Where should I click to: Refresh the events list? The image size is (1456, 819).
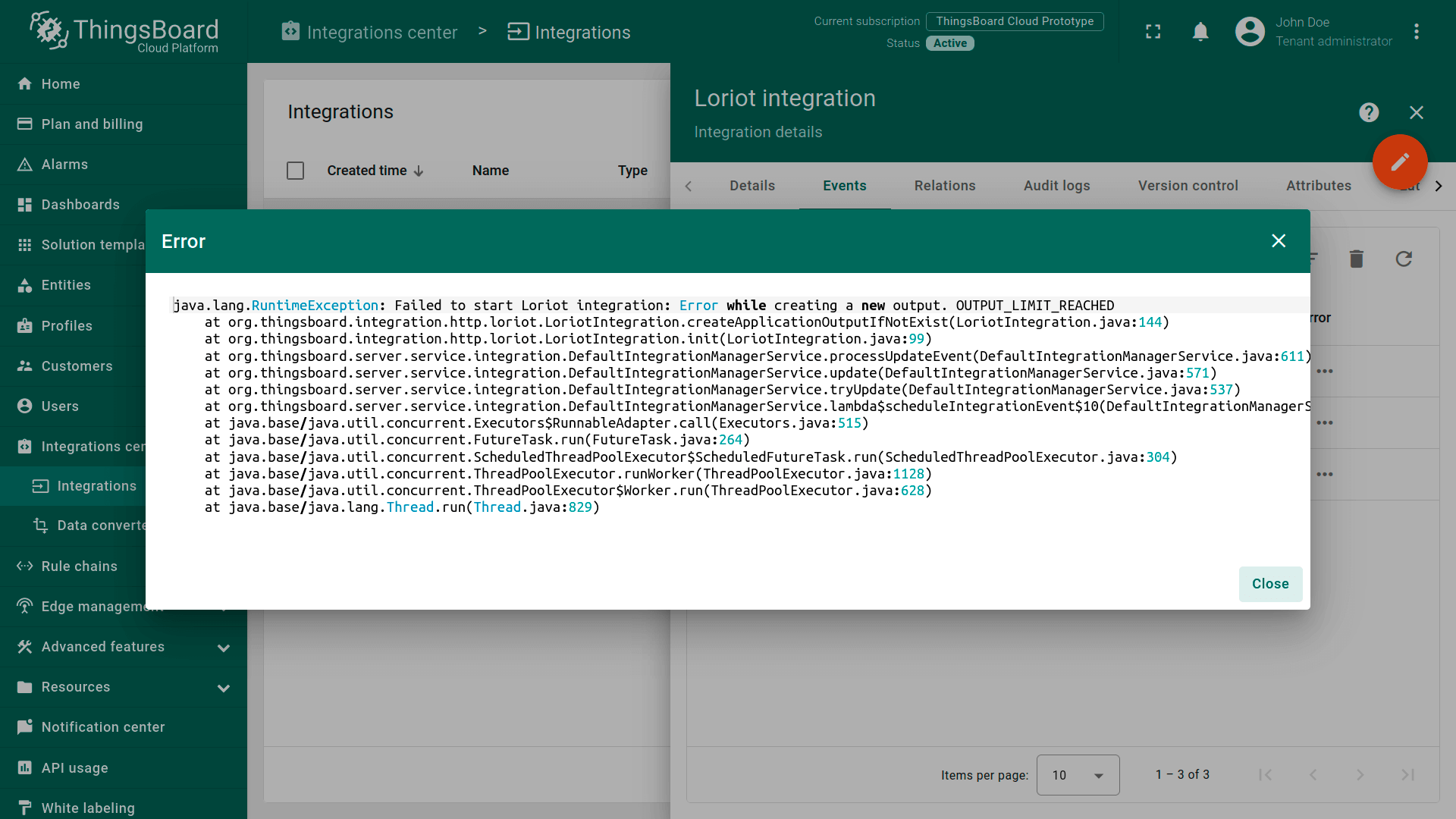pos(1404,259)
